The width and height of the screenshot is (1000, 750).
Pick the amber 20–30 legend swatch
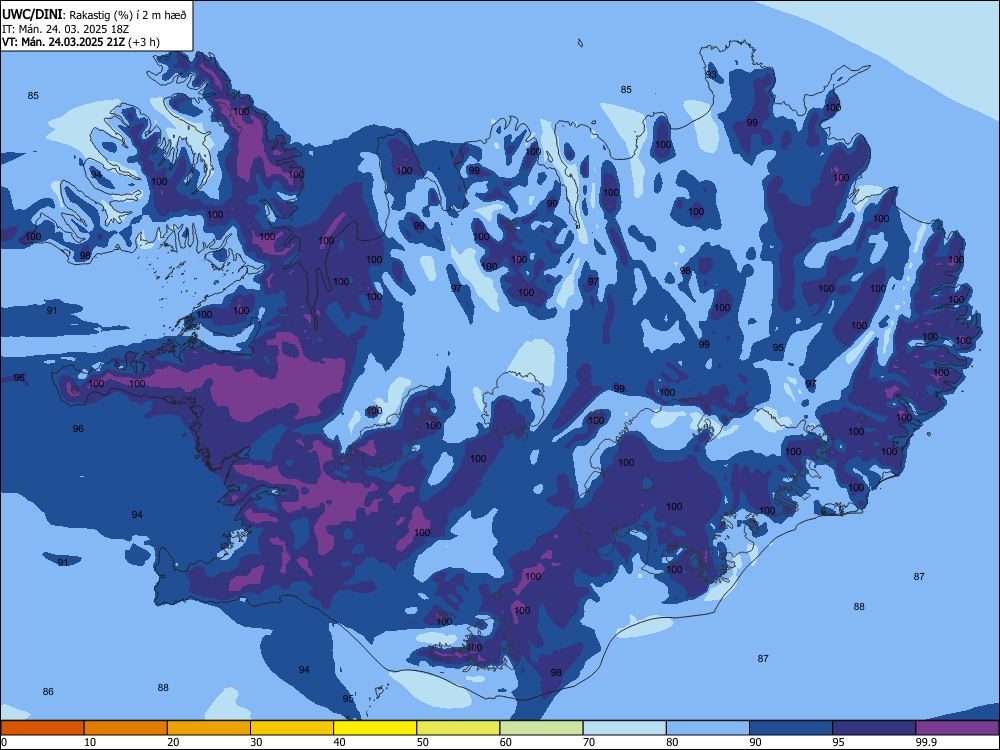209,728
